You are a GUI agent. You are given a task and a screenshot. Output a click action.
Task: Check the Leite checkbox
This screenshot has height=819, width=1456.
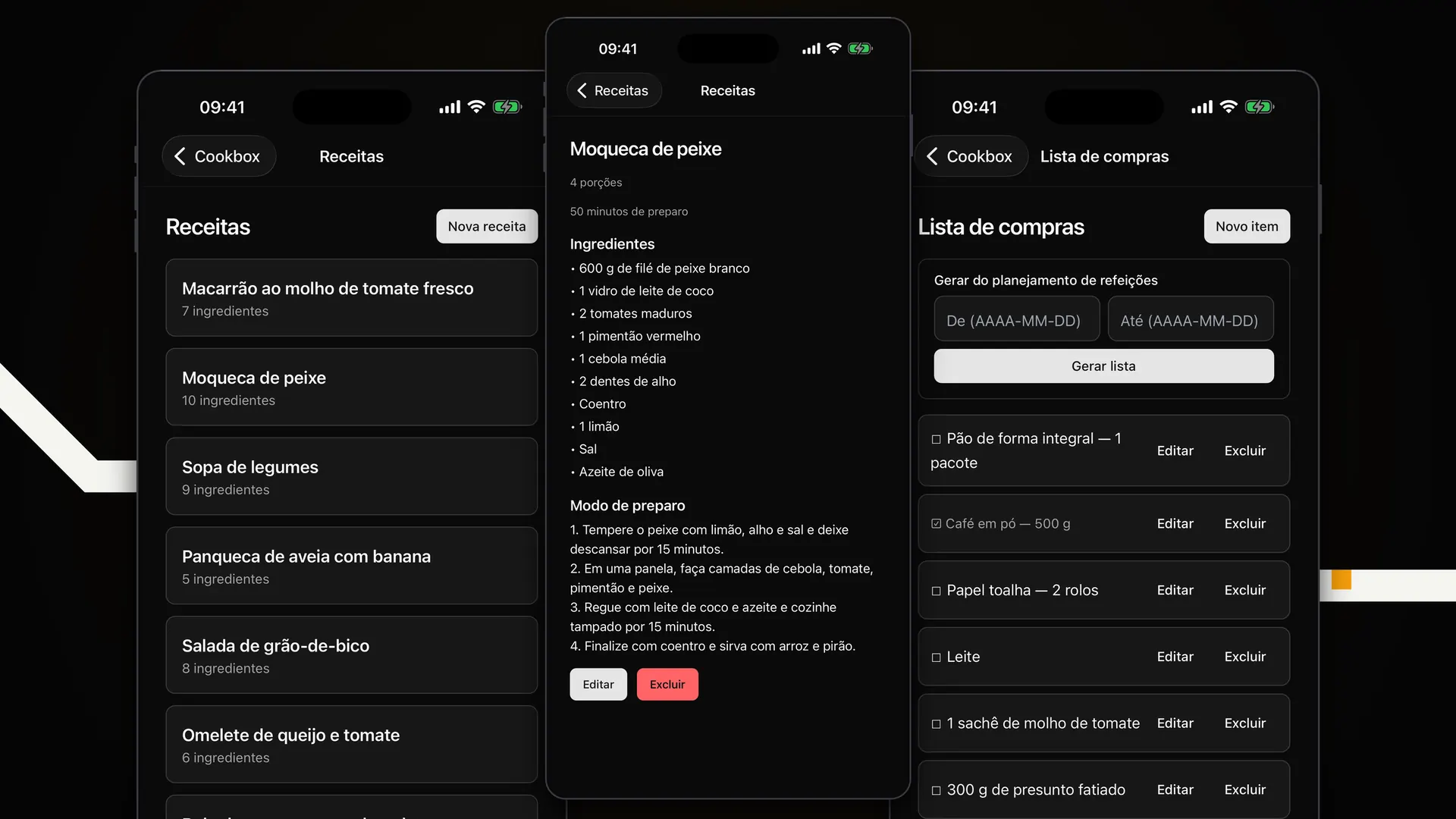(x=936, y=657)
